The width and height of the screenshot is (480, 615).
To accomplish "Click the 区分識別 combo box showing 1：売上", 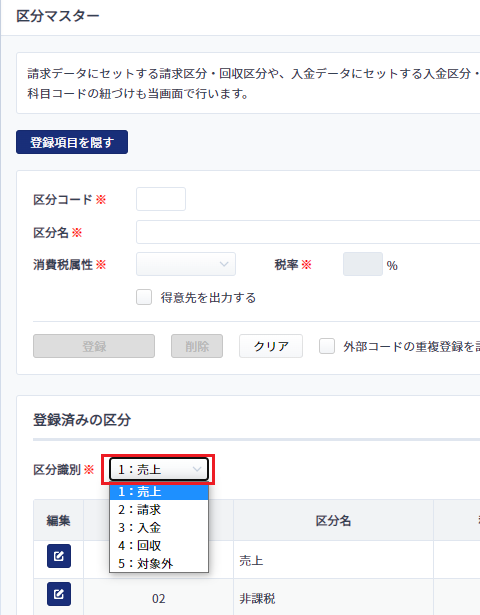I will [158, 469].
